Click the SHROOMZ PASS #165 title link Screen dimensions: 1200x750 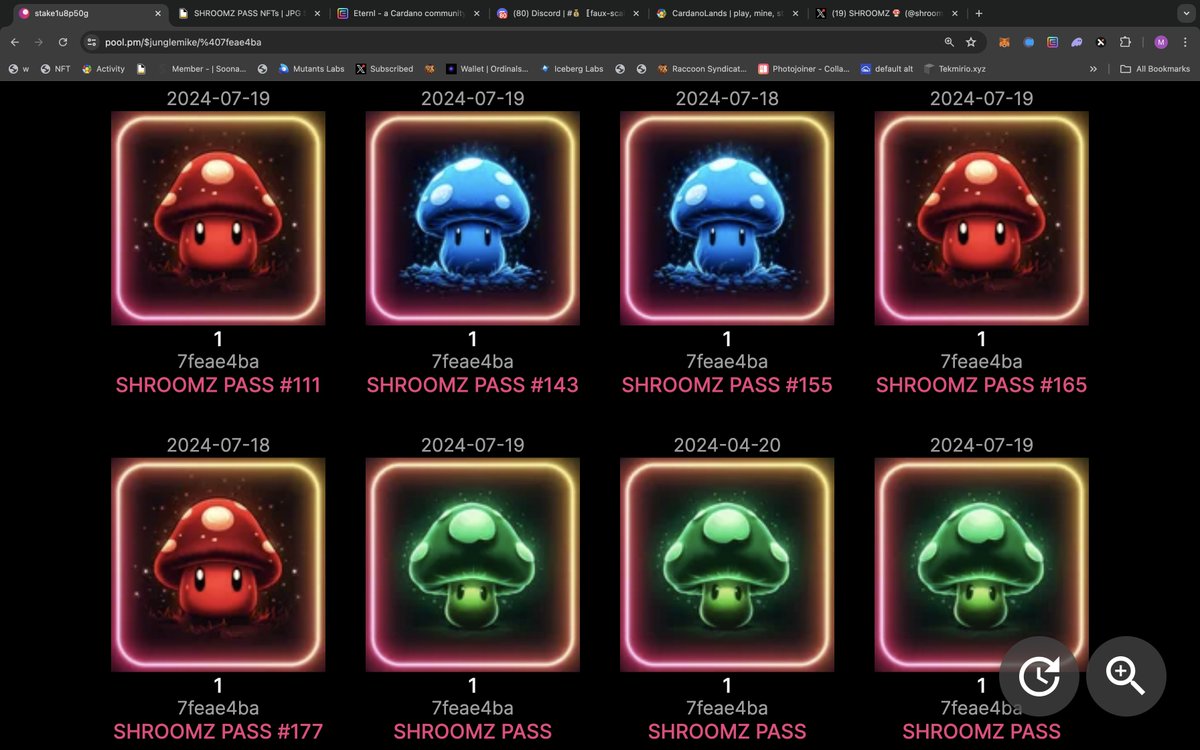coord(981,385)
